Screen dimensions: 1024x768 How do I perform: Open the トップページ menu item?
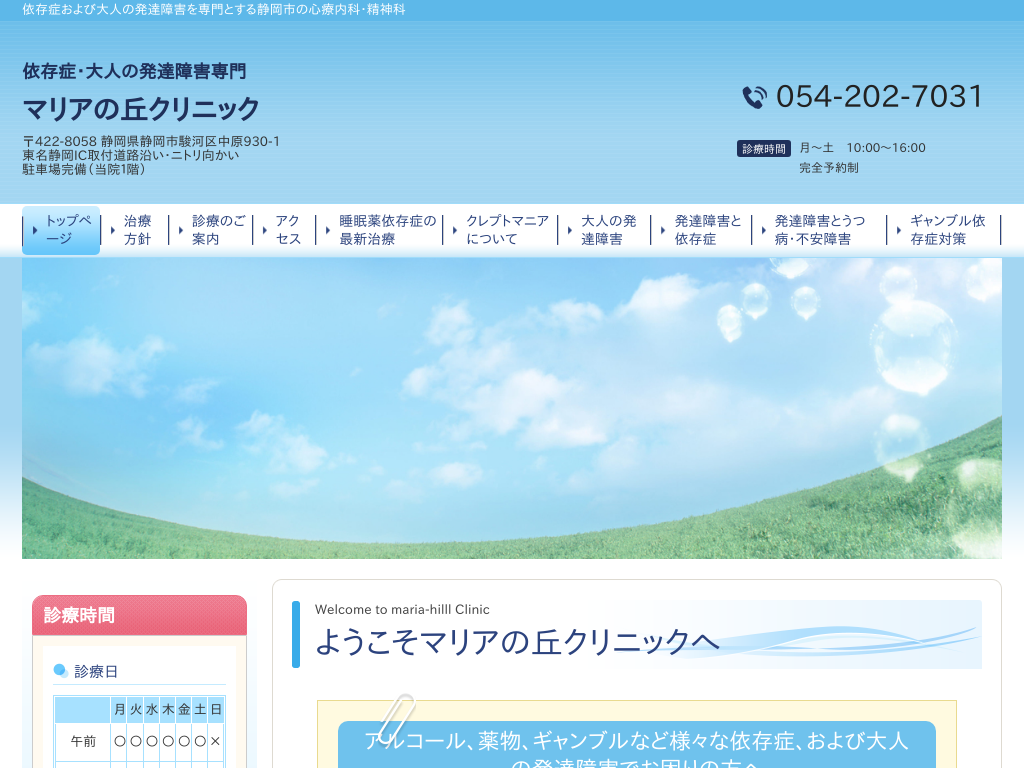67,230
